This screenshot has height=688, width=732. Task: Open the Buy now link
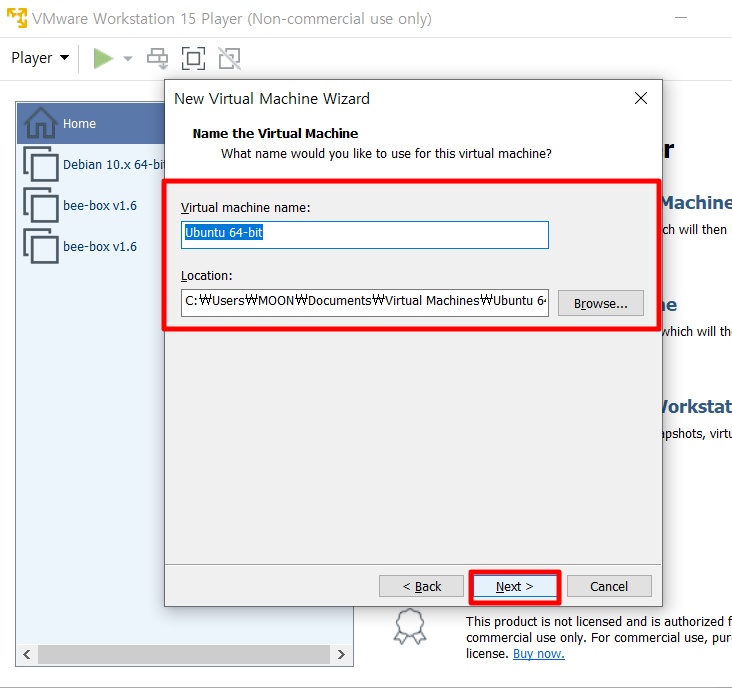[x=539, y=653]
